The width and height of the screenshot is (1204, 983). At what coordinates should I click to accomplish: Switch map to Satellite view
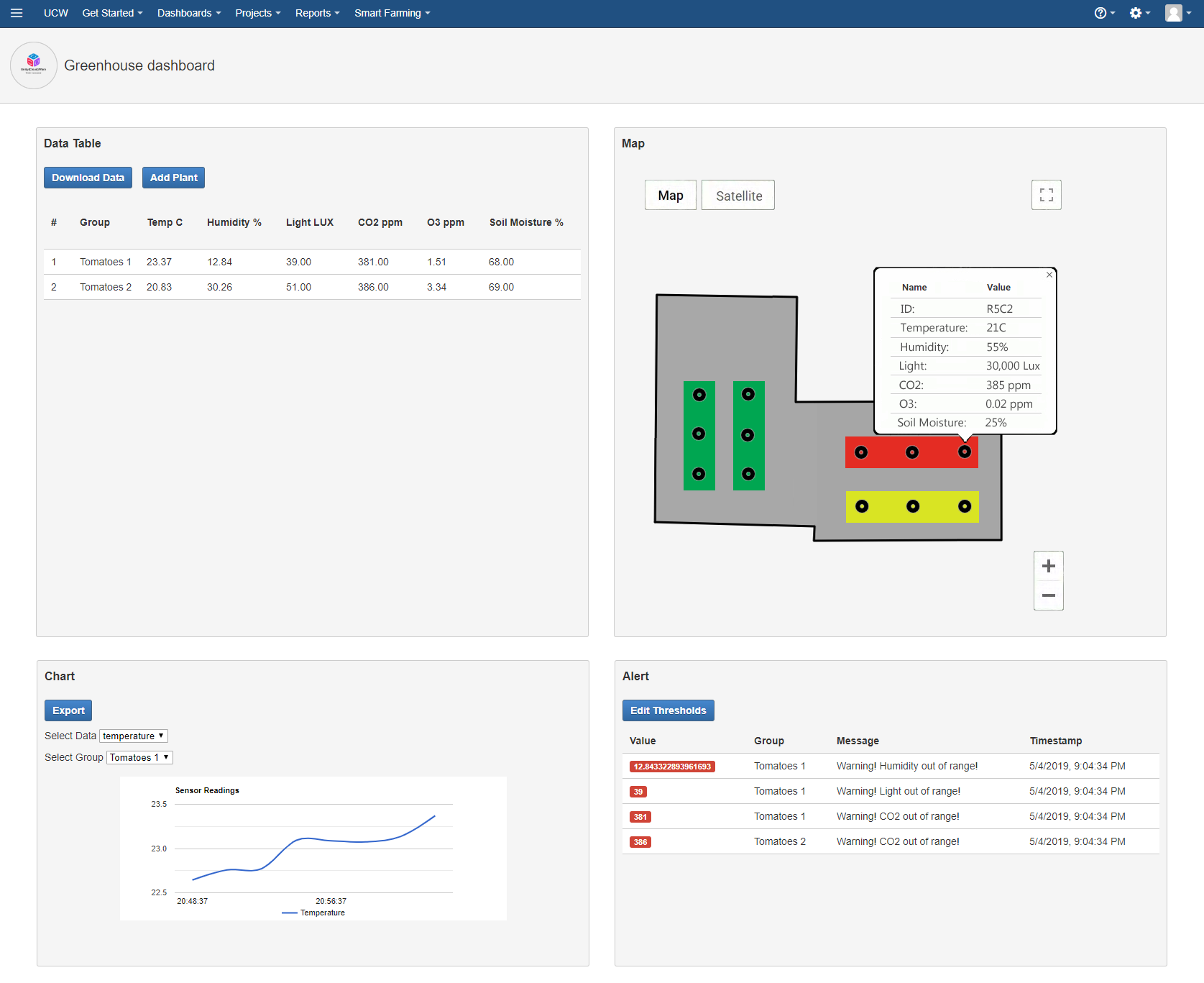[x=738, y=196]
